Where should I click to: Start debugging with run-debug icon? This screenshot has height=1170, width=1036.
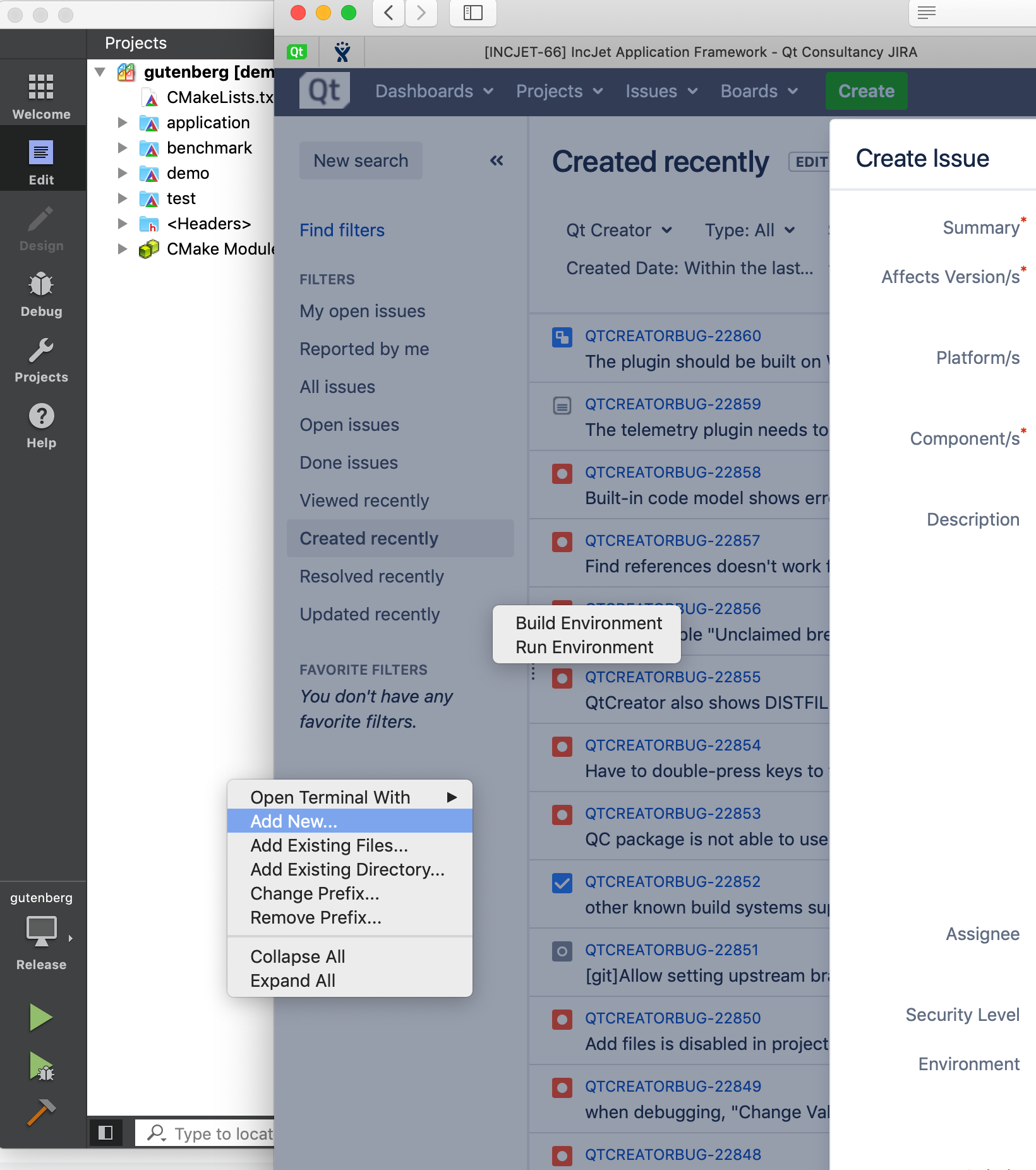point(41,1066)
